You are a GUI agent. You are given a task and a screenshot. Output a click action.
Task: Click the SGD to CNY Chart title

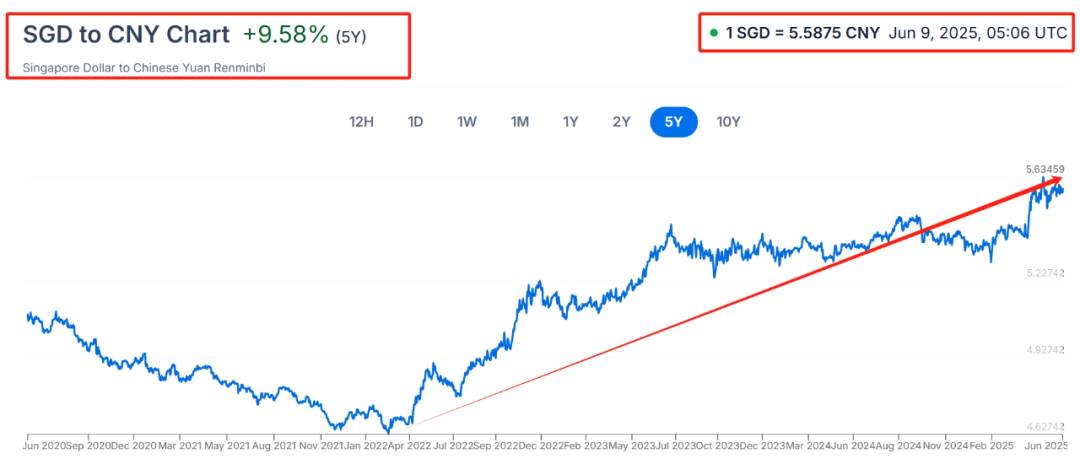point(127,34)
